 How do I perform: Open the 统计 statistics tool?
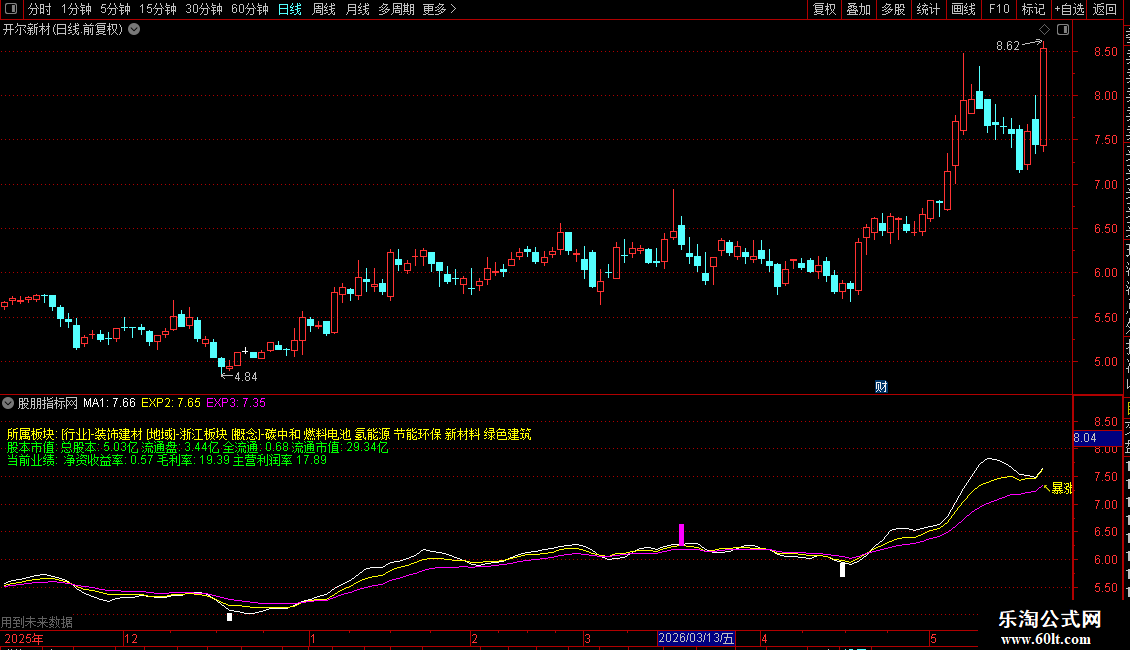[928, 9]
